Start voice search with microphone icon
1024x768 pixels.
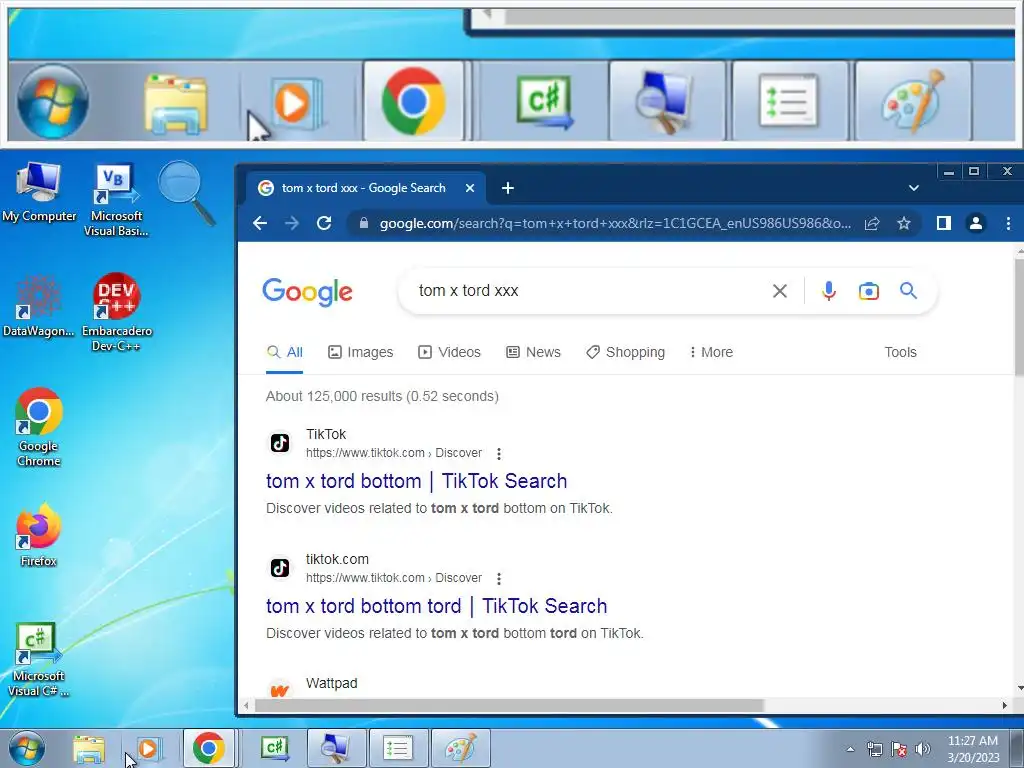pyautogui.click(x=829, y=291)
